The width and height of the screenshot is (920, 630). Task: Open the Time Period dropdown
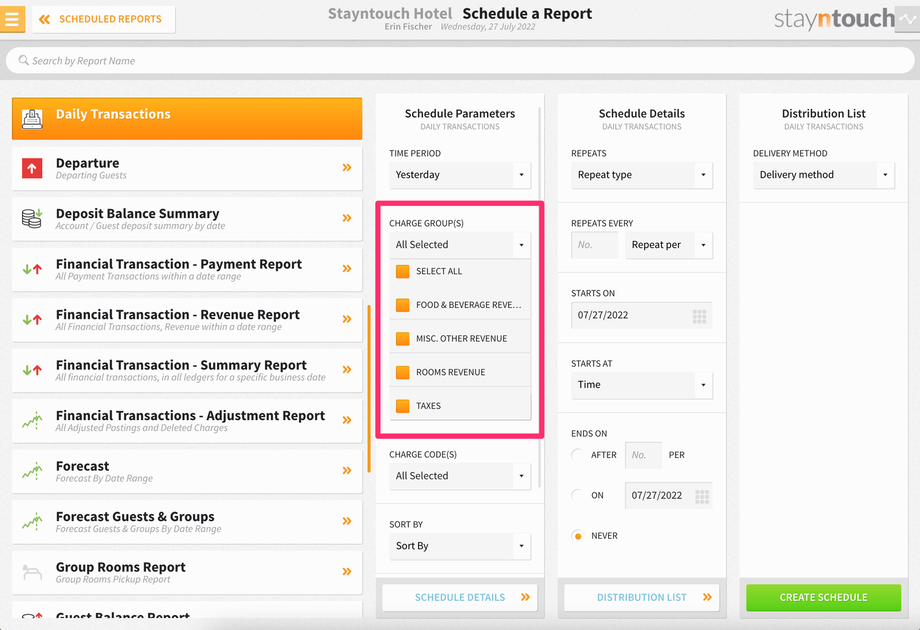[460, 175]
